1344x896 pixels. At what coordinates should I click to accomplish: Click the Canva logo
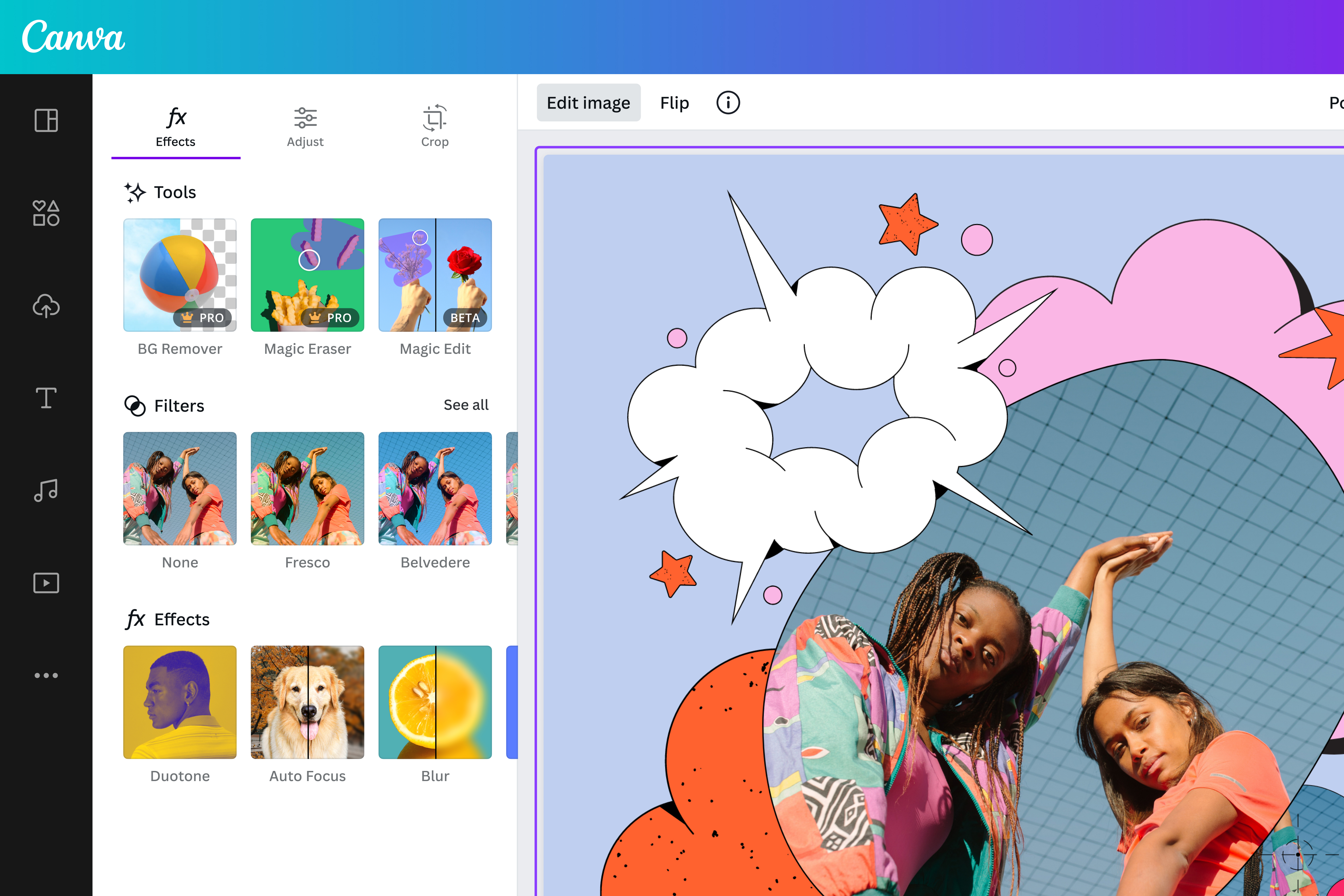[x=73, y=37]
